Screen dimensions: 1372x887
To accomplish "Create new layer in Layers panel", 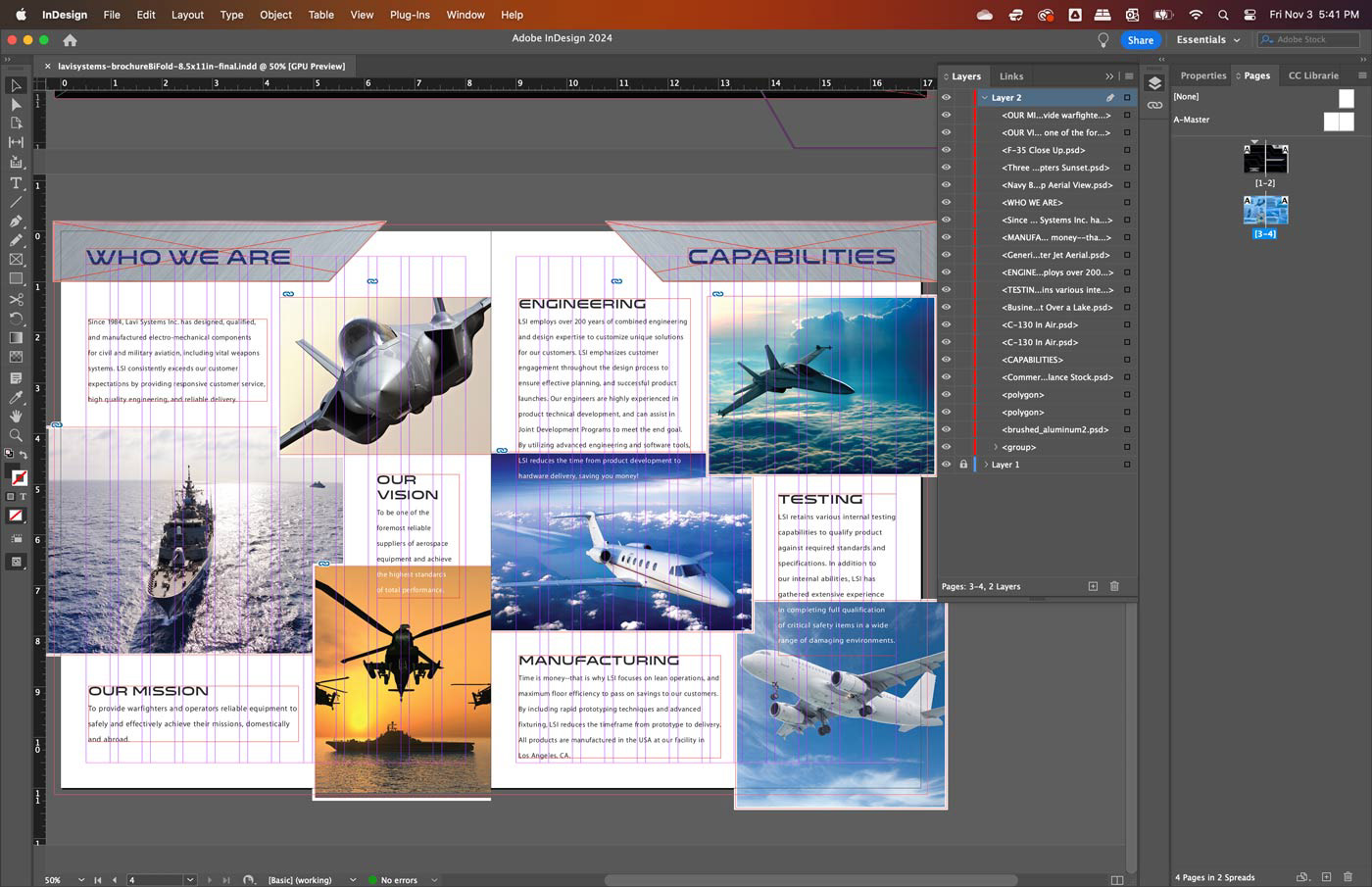I will pyautogui.click(x=1093, y=586).
